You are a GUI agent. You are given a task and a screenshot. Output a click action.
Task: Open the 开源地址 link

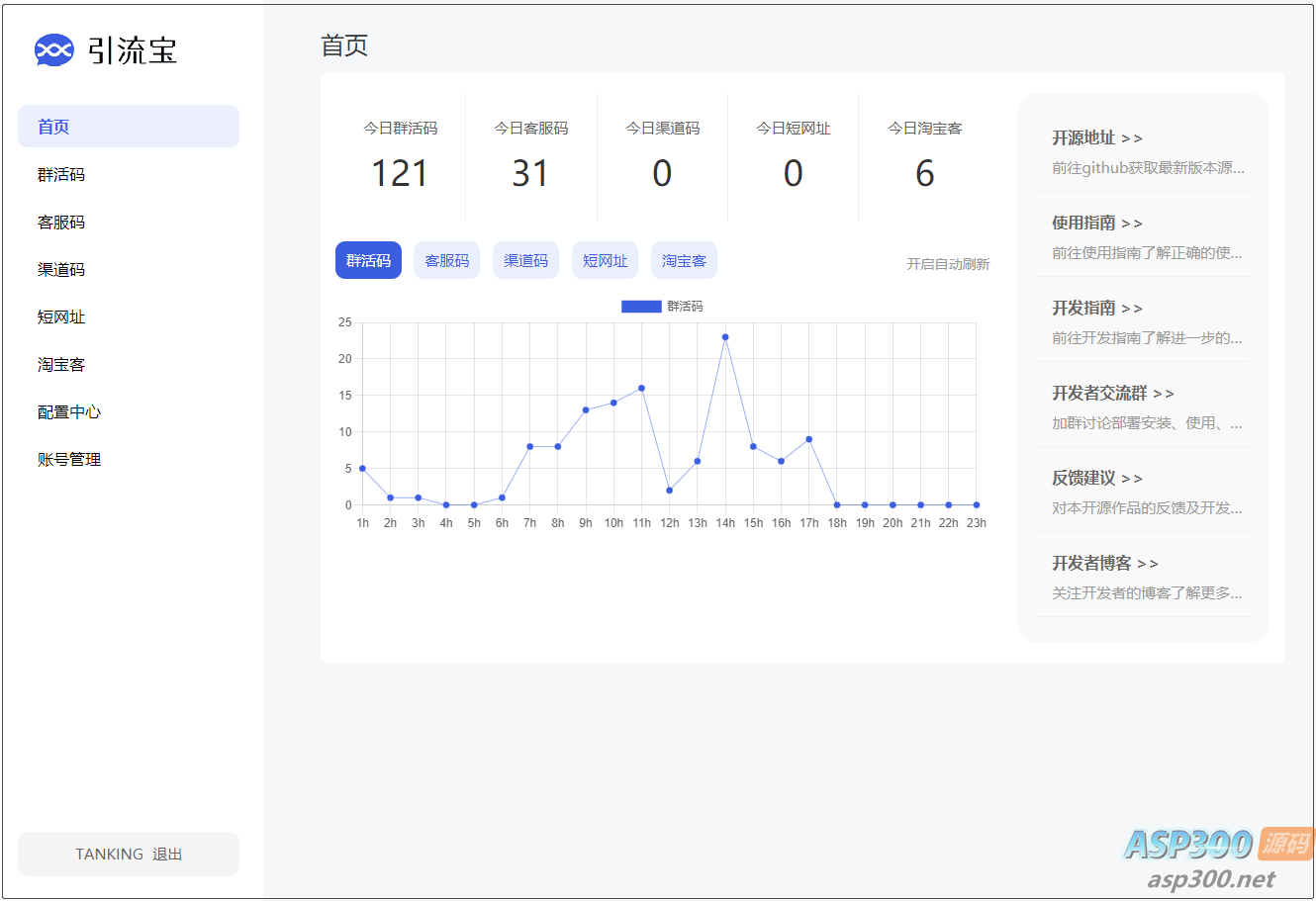coord(1096,138)
